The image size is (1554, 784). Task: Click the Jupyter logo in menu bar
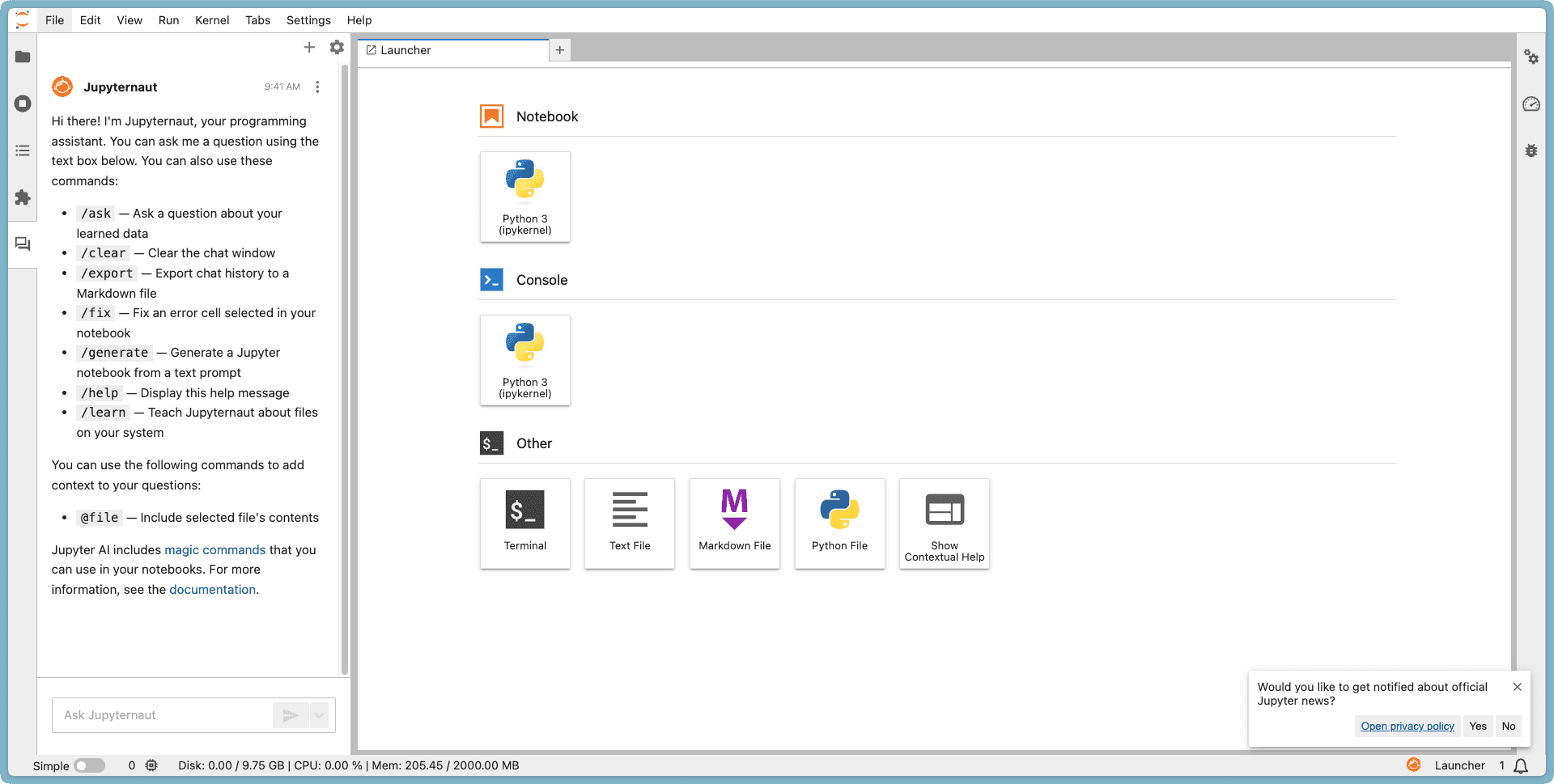click(x=23, y=20)
